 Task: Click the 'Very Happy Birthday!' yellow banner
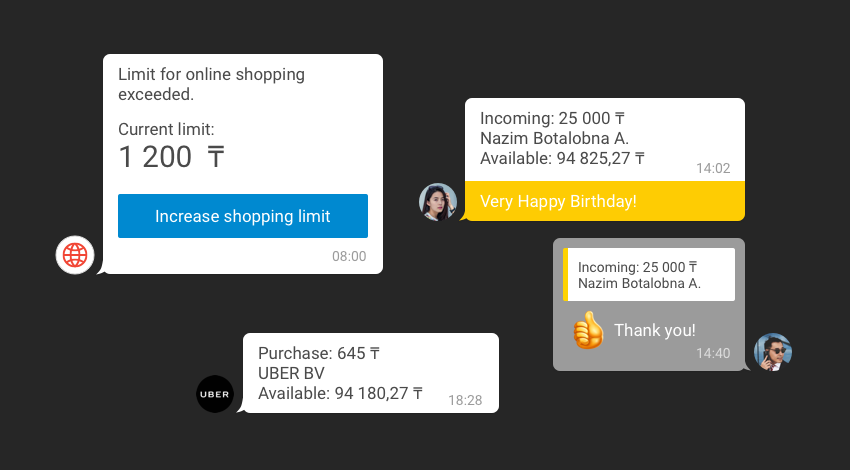click(x=604, y=201)
